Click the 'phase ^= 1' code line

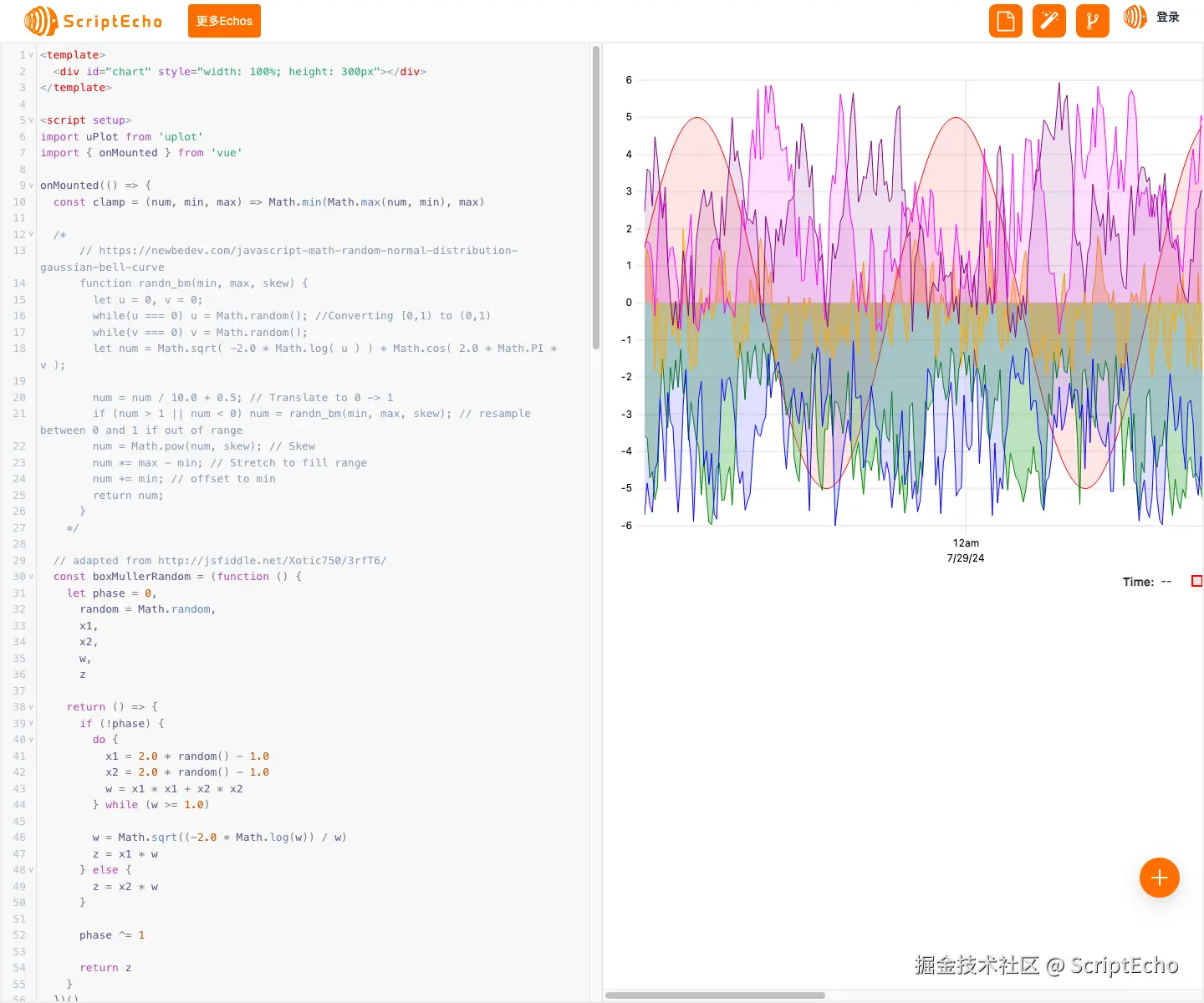[112, 935]
